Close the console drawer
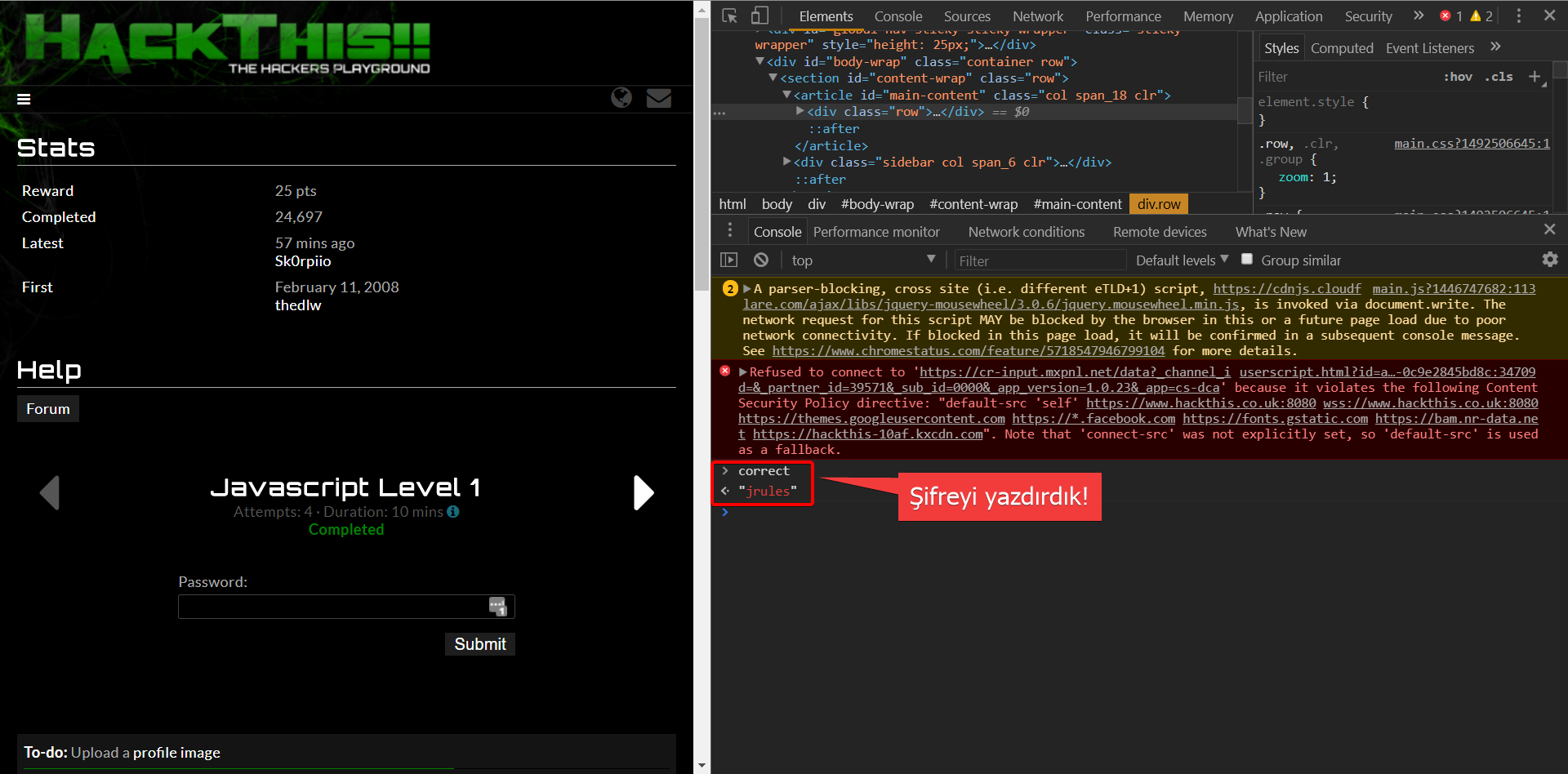This screenshot has height=774, width=1568. pos(1549,229)
